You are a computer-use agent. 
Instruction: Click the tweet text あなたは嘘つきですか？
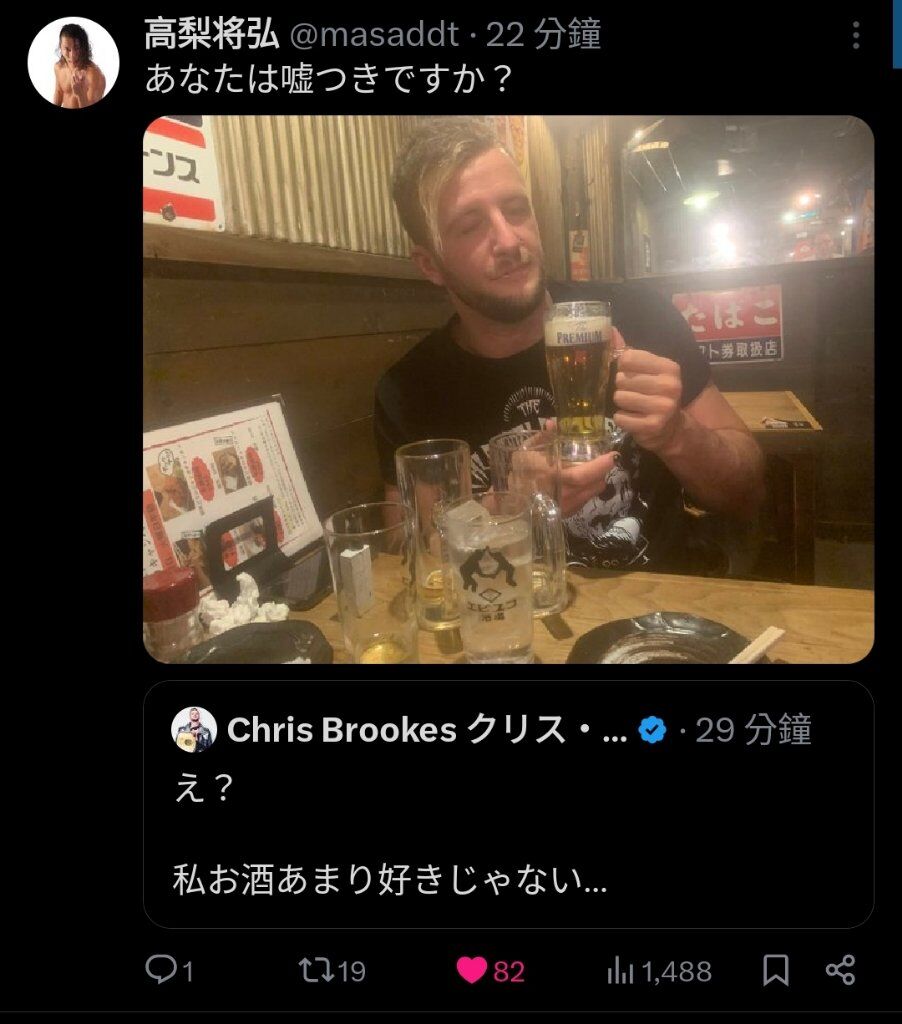(329, 80)
